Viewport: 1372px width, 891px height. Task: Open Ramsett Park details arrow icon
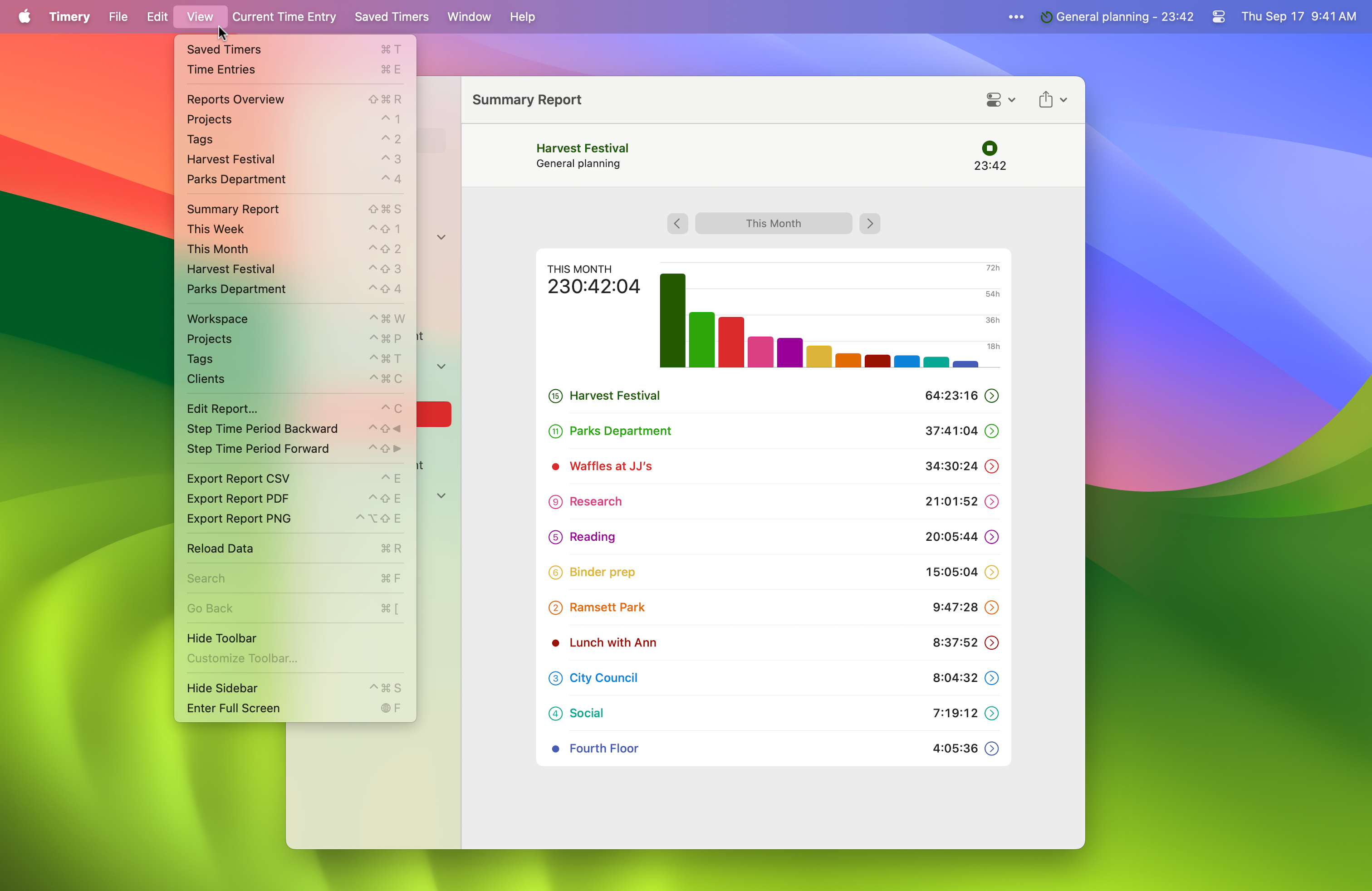click(x=991, y=607)
